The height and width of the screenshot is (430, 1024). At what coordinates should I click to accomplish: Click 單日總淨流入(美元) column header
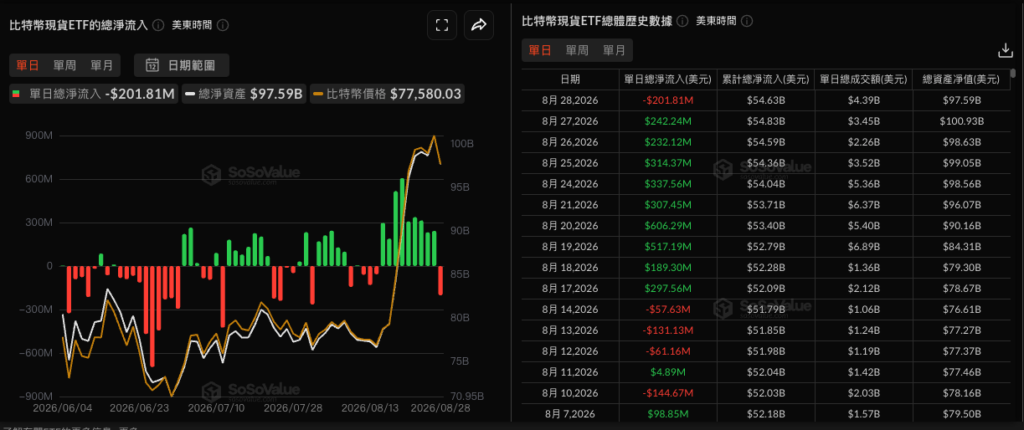(667, 79)
